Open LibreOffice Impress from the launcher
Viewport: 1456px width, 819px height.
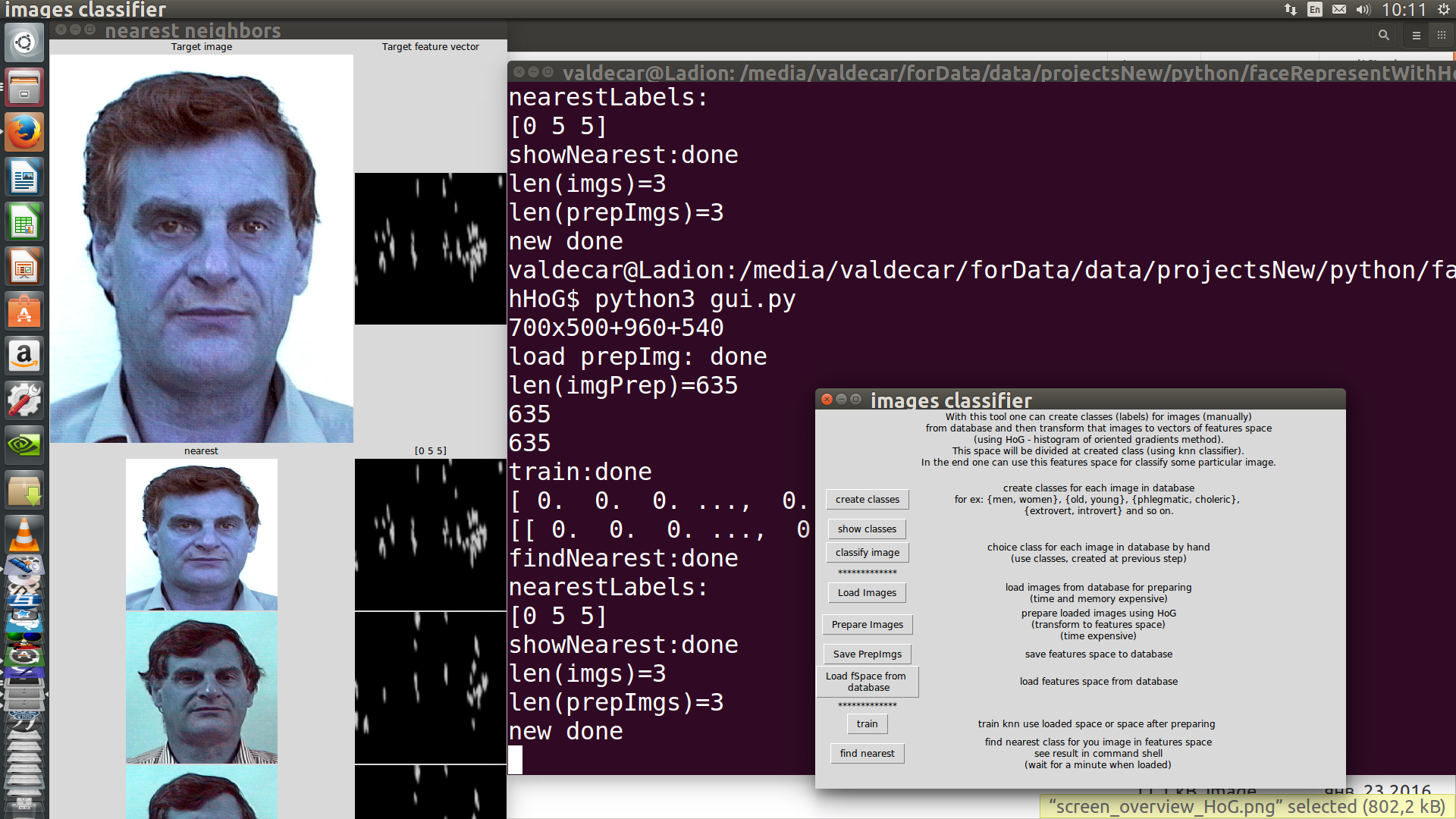(x=24, y=268)
